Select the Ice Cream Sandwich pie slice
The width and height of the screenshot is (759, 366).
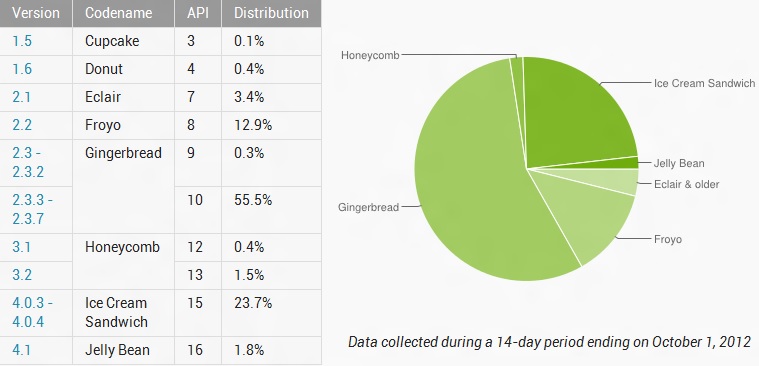(x=576, y=111)
